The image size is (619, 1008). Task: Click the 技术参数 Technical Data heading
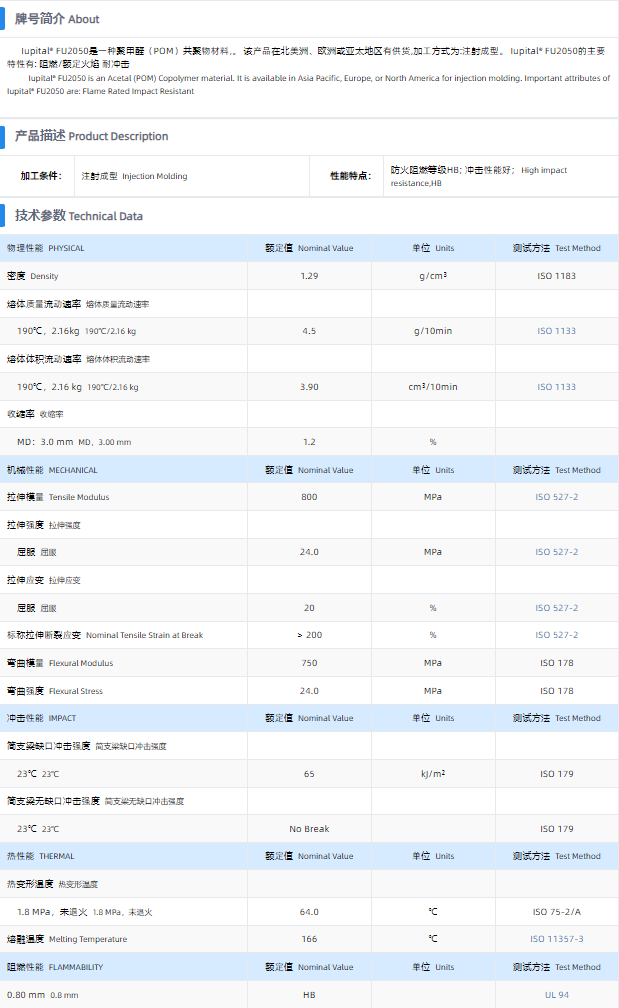[x=78, y=215]
